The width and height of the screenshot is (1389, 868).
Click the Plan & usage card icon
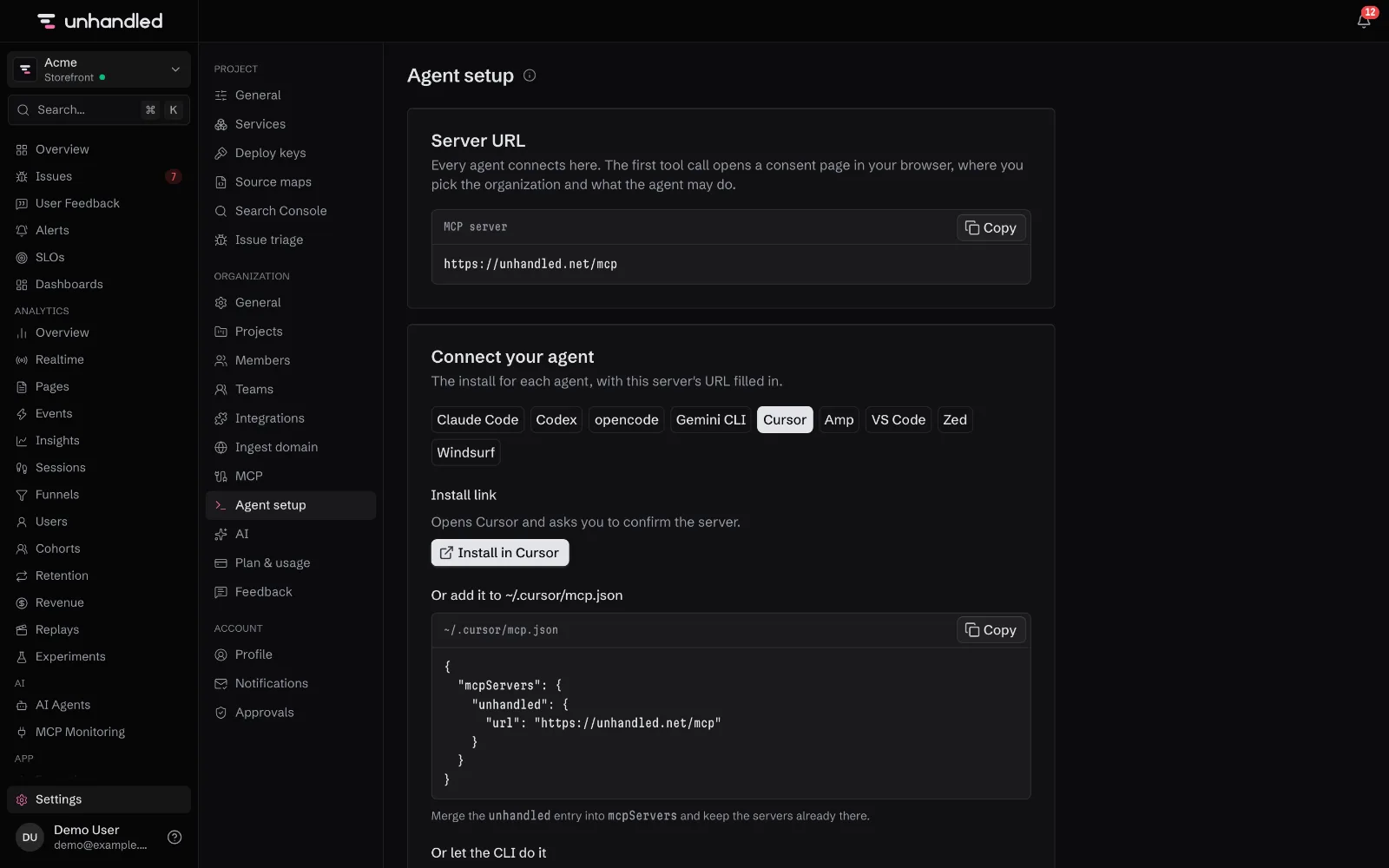point(221,563)
